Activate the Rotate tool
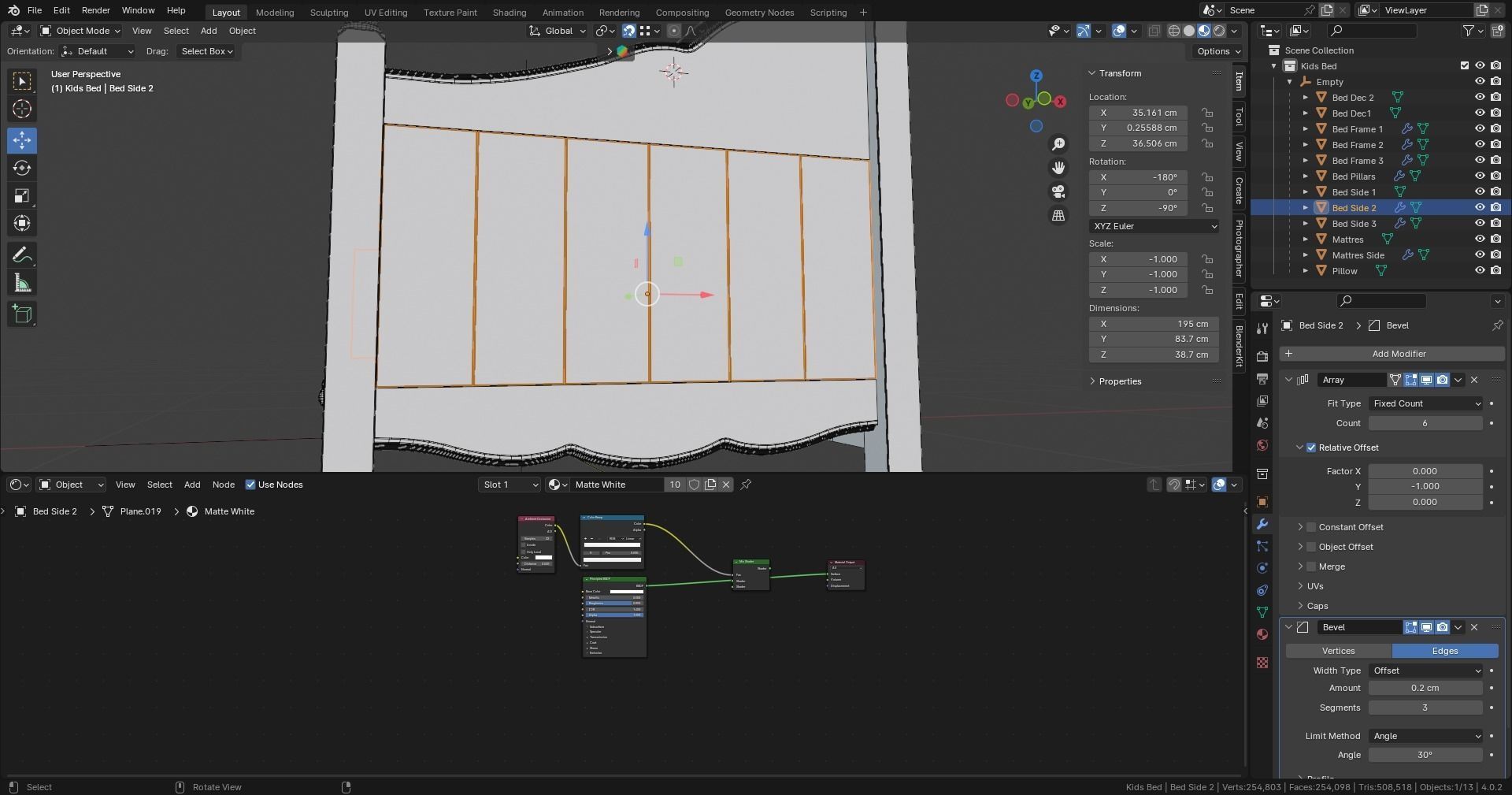 click(22, 168)
